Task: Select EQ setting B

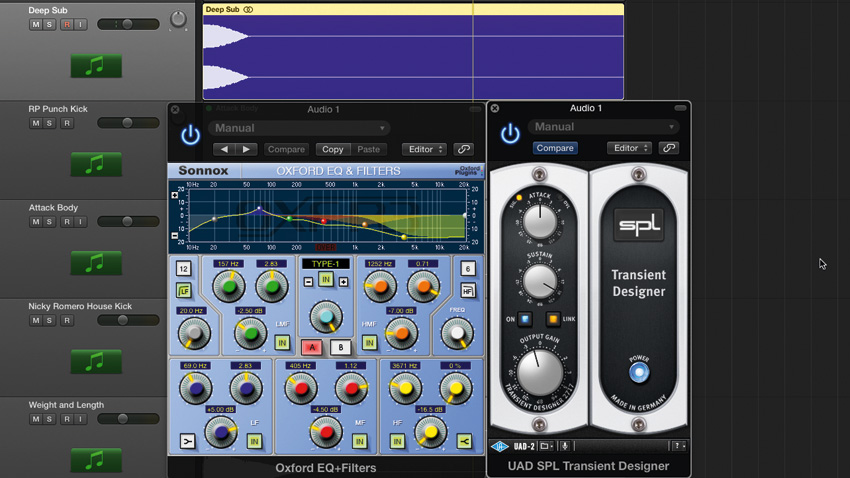Action: click(x=340, y=347)
